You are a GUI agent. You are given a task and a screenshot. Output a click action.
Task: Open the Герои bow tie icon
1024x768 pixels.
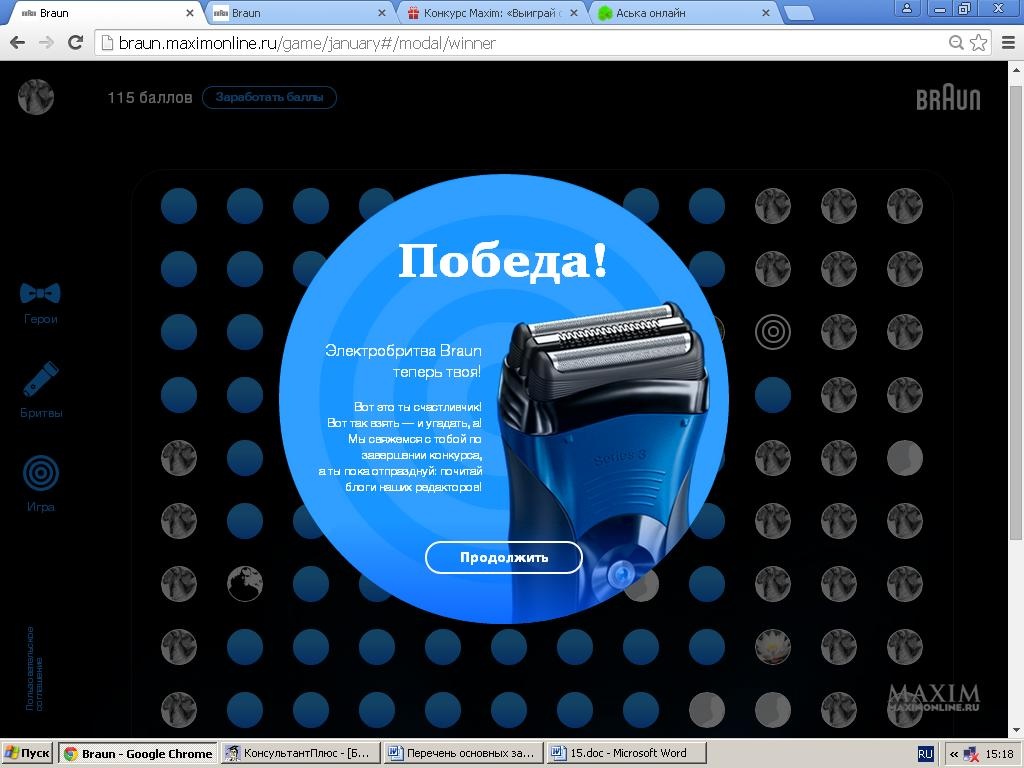40,294
